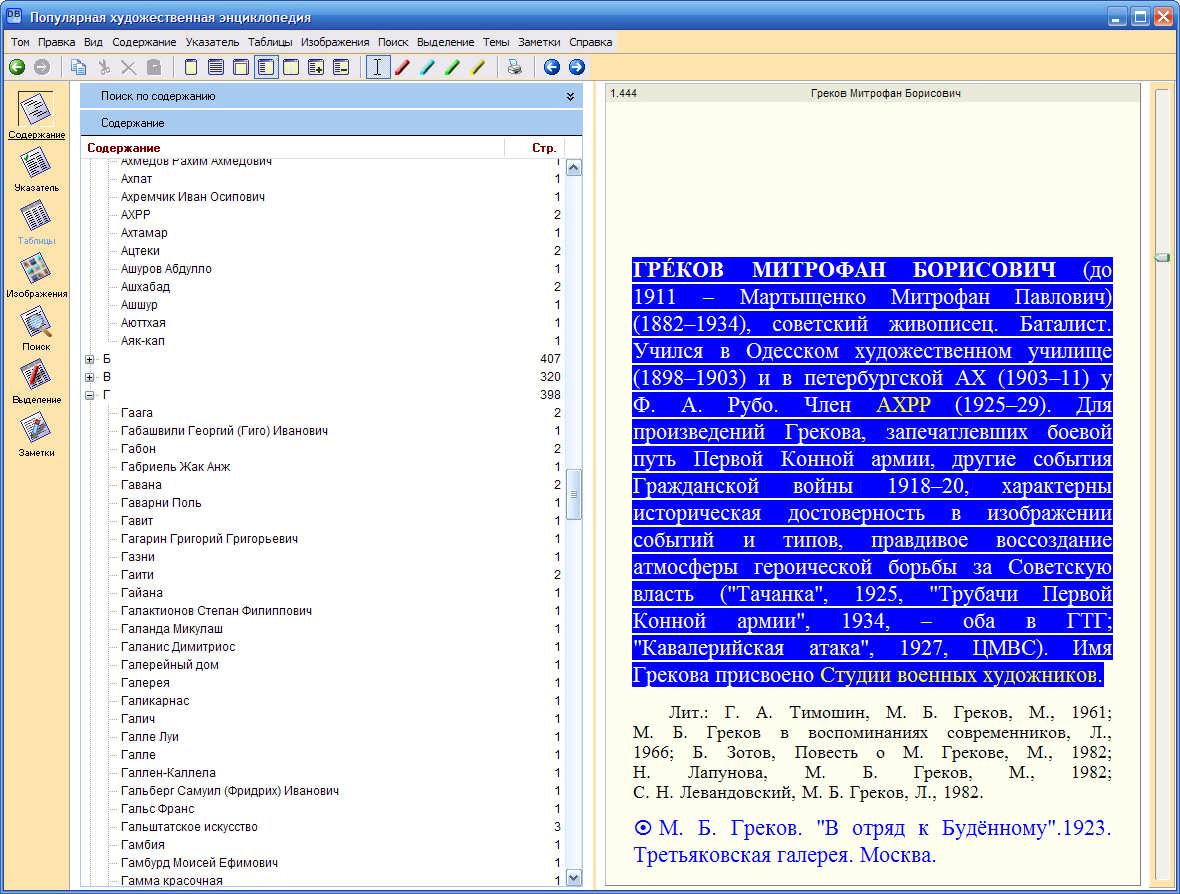
Task: Click the Содержание panel header bar
Action: pyautogui.click(x=331, y=123)
